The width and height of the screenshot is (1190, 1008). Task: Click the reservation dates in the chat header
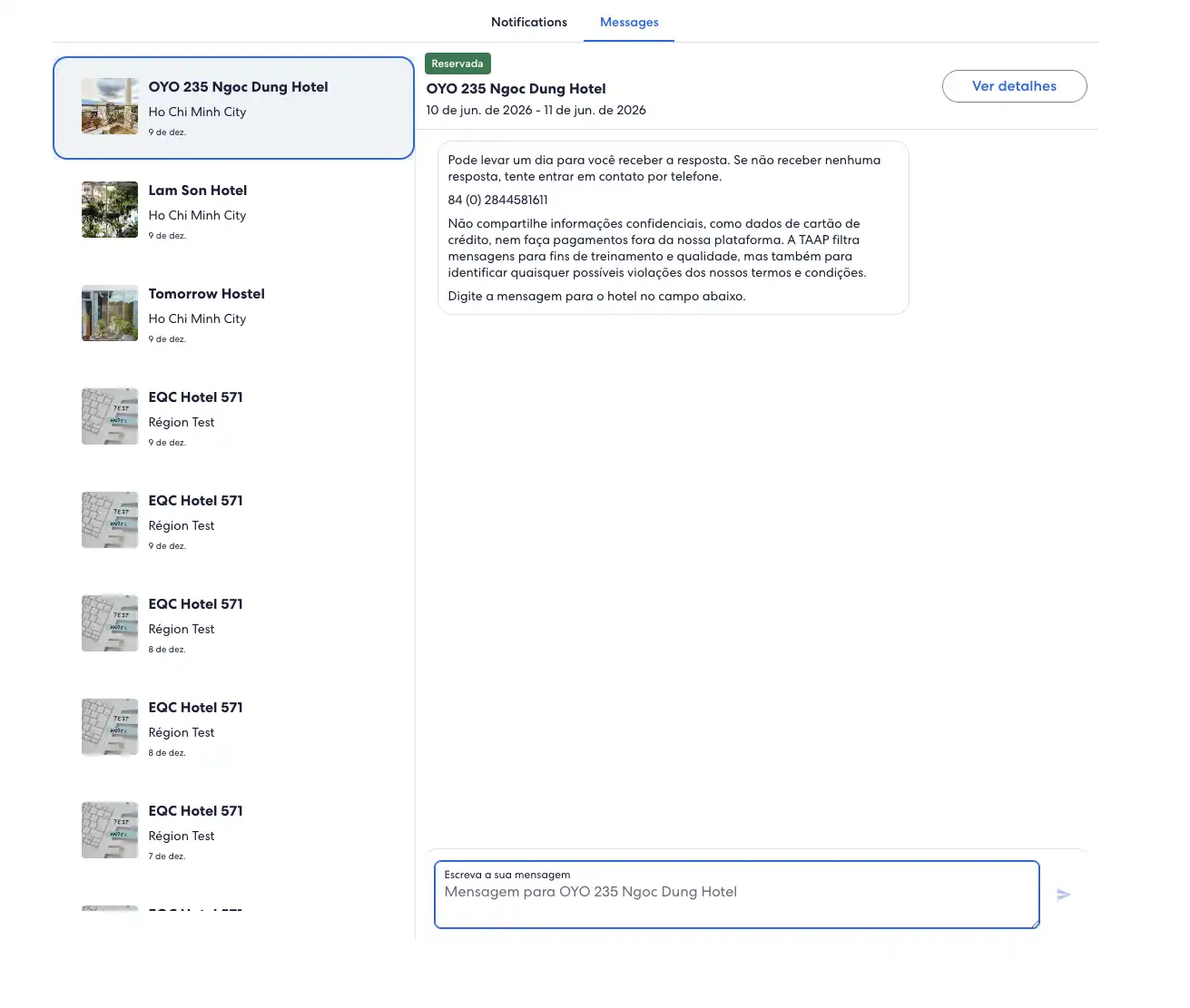pos(536,110)
